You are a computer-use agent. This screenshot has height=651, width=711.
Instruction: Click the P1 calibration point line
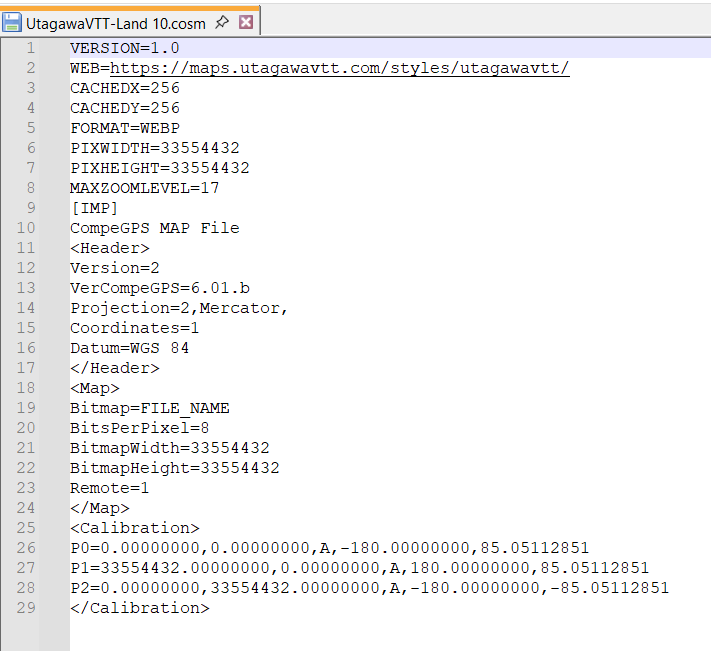[x=360, y=568]
